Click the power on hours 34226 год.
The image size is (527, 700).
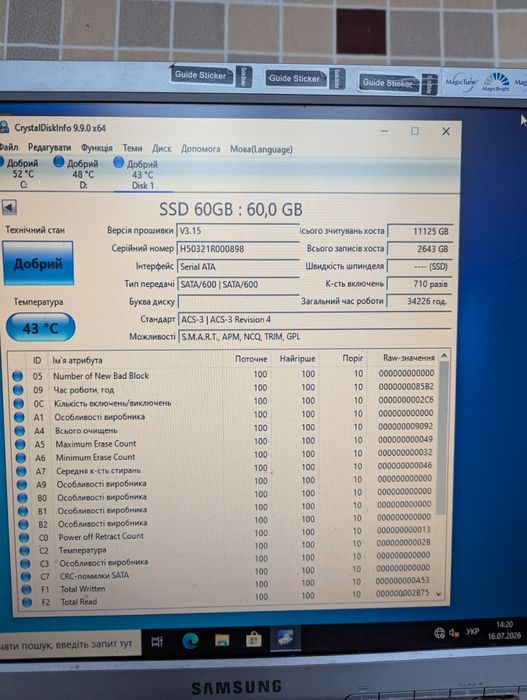point(419,301)
